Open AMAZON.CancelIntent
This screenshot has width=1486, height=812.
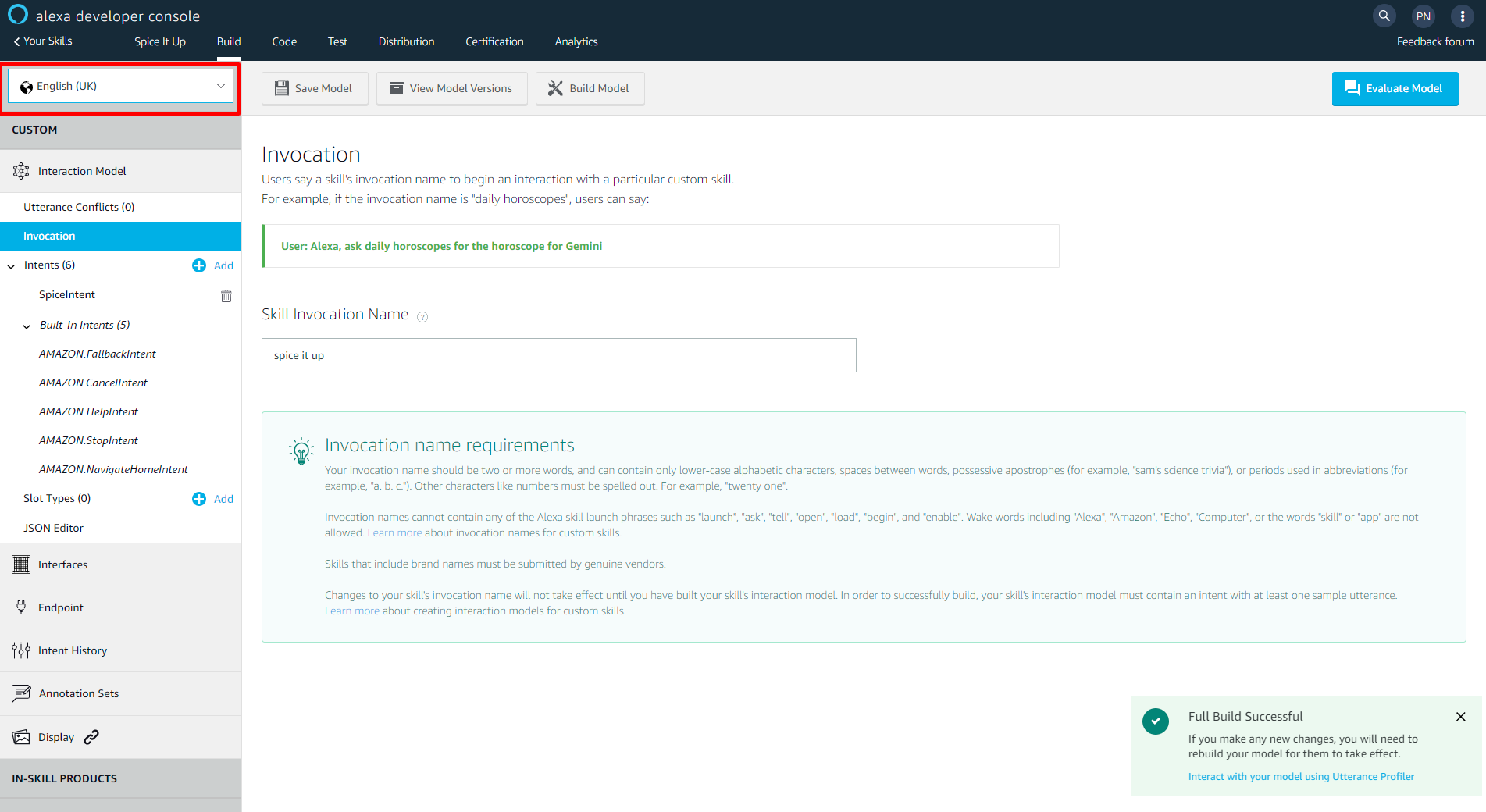click(93, 383)
